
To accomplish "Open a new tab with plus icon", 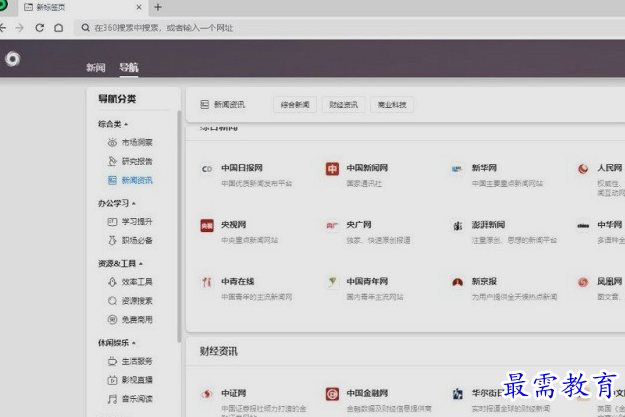I will (158, 7).
